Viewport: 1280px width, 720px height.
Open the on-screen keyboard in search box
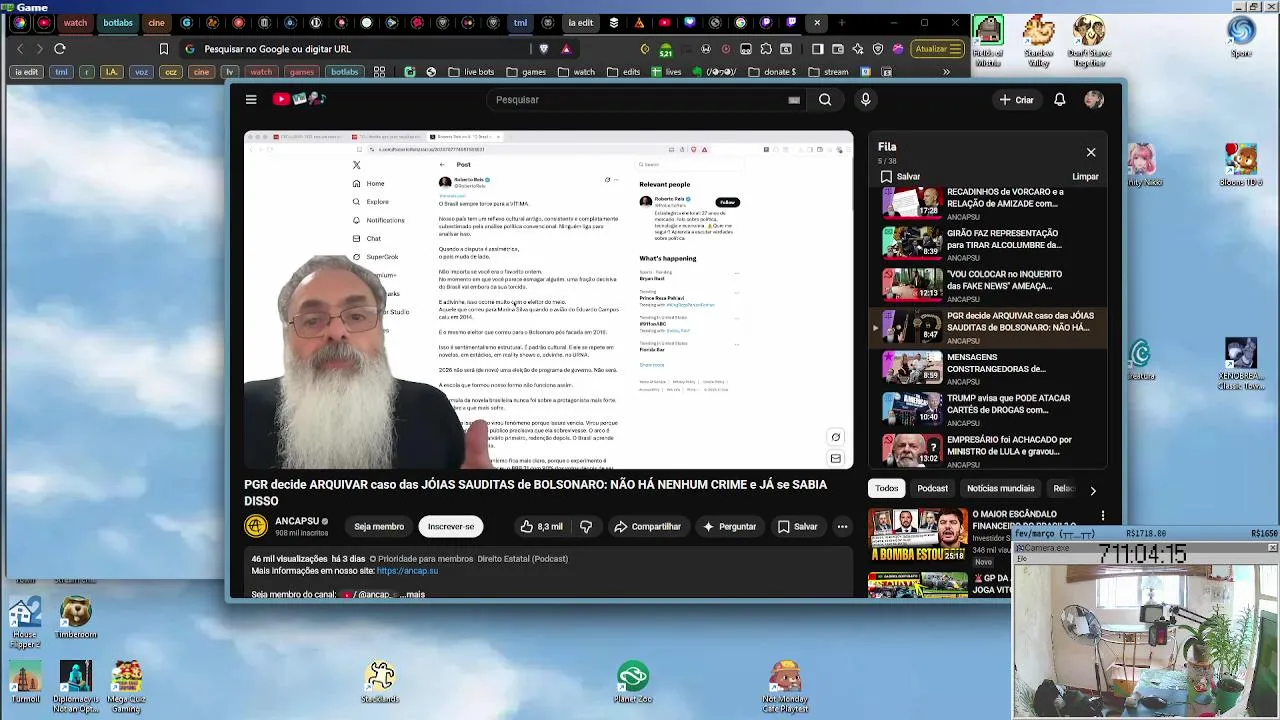coord(794,100)
